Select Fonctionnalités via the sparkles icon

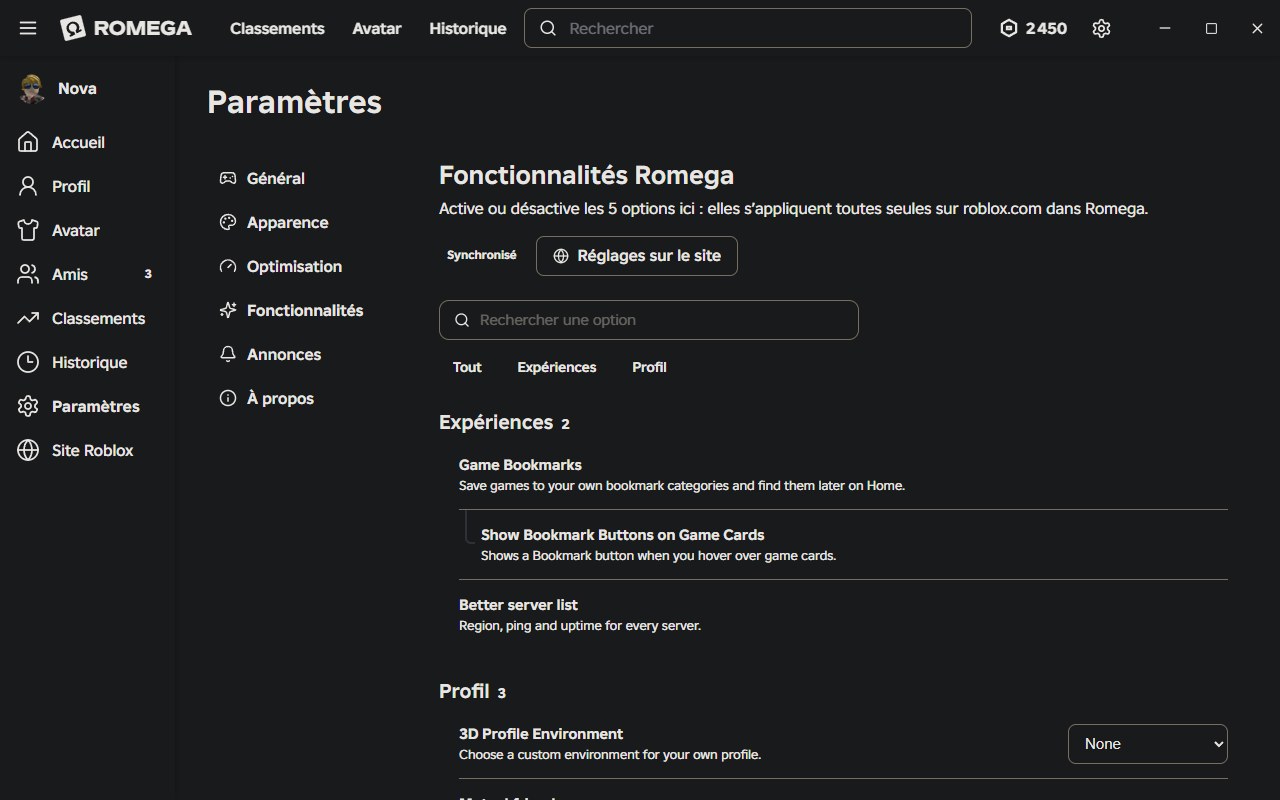click(228, 310)
